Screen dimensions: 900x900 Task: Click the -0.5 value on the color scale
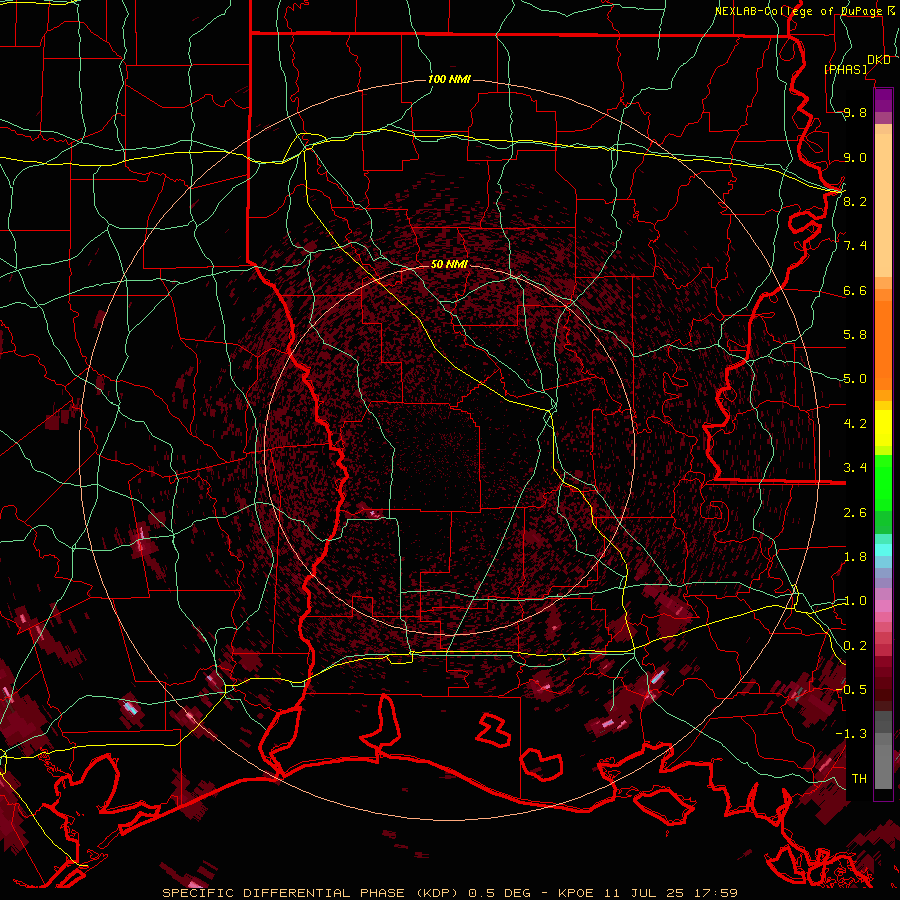[851, 690]
